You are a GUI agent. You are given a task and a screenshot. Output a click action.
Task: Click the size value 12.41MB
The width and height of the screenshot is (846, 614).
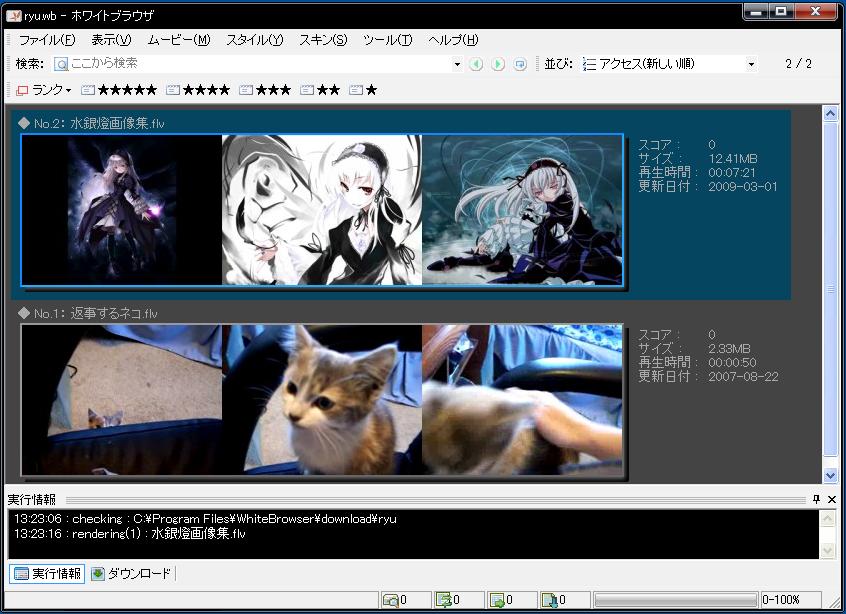pyautogui.click(x=733, y=159)
